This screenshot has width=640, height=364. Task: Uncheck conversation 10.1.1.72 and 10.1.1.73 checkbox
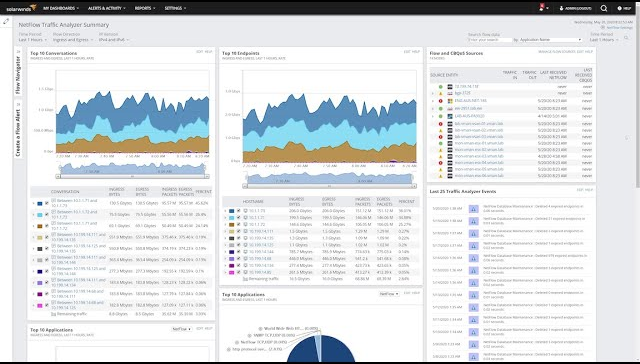[47, 215]
